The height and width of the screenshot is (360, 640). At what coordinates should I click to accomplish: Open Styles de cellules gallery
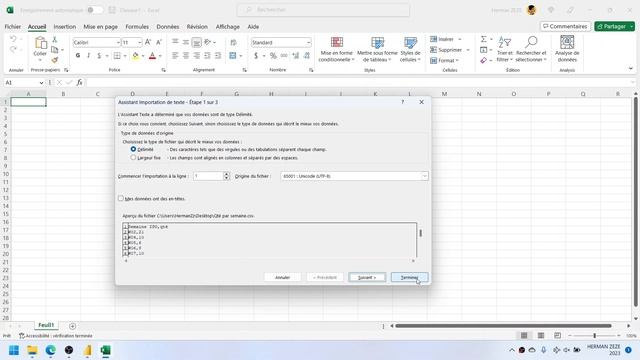pyautogui.click(x=410, y=49)
